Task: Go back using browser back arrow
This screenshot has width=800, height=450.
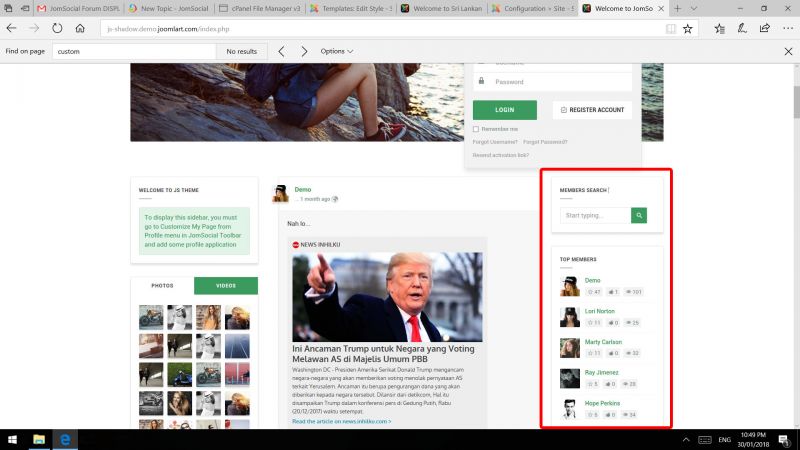Action: [11, 29]
